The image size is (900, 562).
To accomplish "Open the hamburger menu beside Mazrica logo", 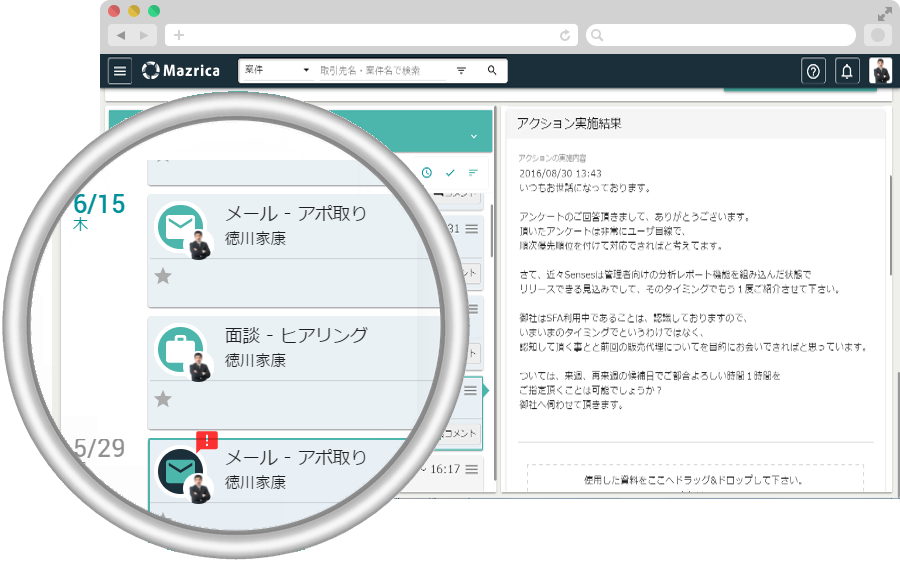I will pos(120,71).
